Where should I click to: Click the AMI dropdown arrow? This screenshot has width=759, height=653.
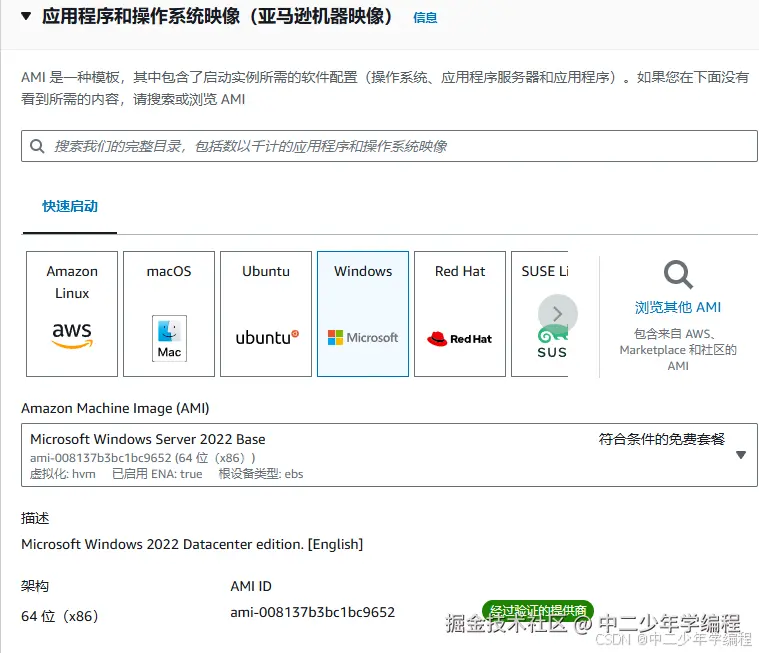tap(741, 455)
